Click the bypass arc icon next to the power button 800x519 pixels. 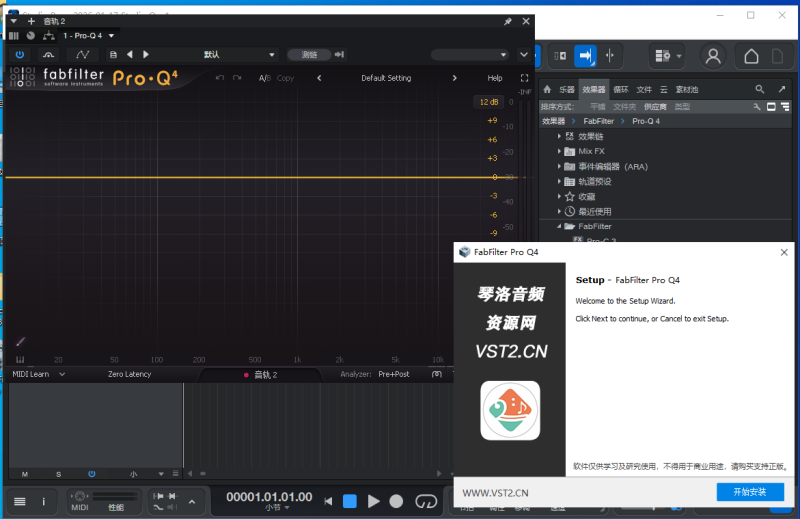coord(48,55)
